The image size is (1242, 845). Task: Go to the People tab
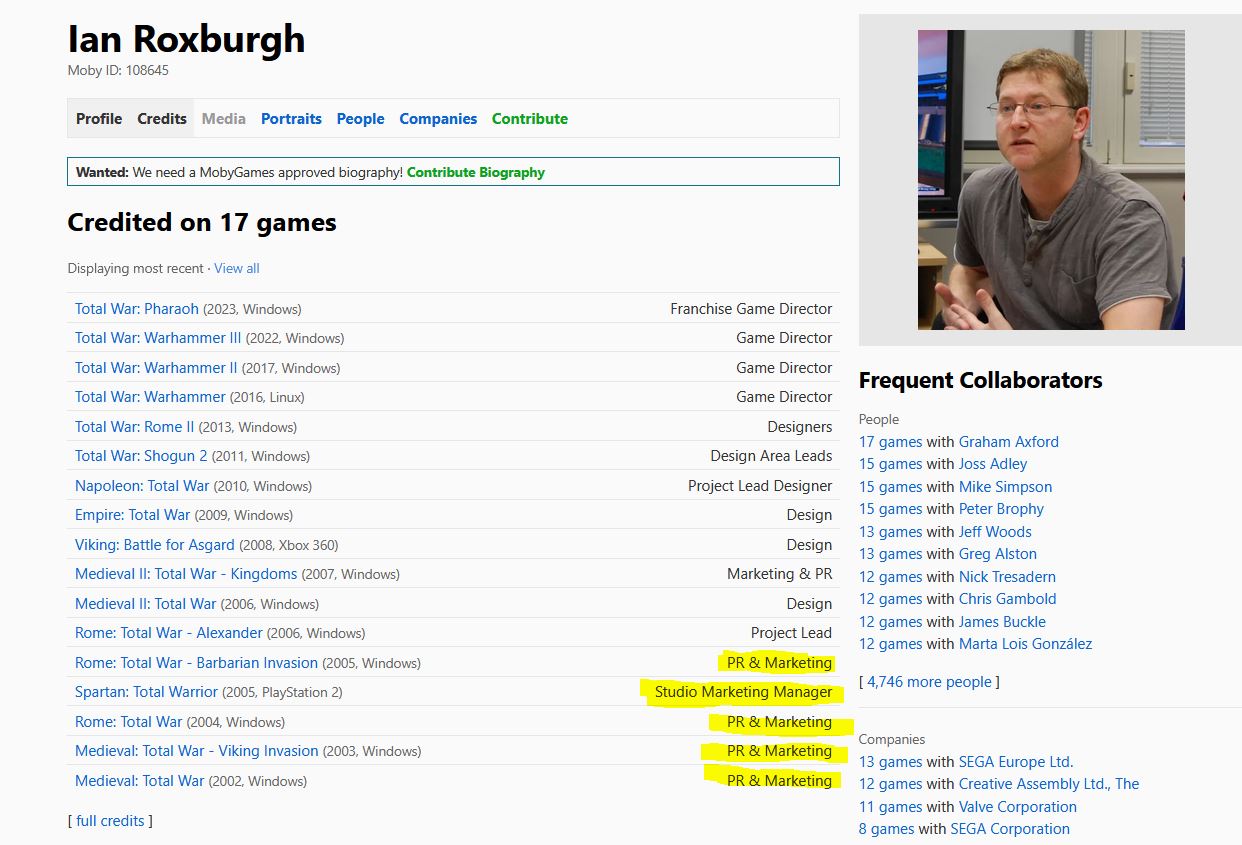coord(360,118)
